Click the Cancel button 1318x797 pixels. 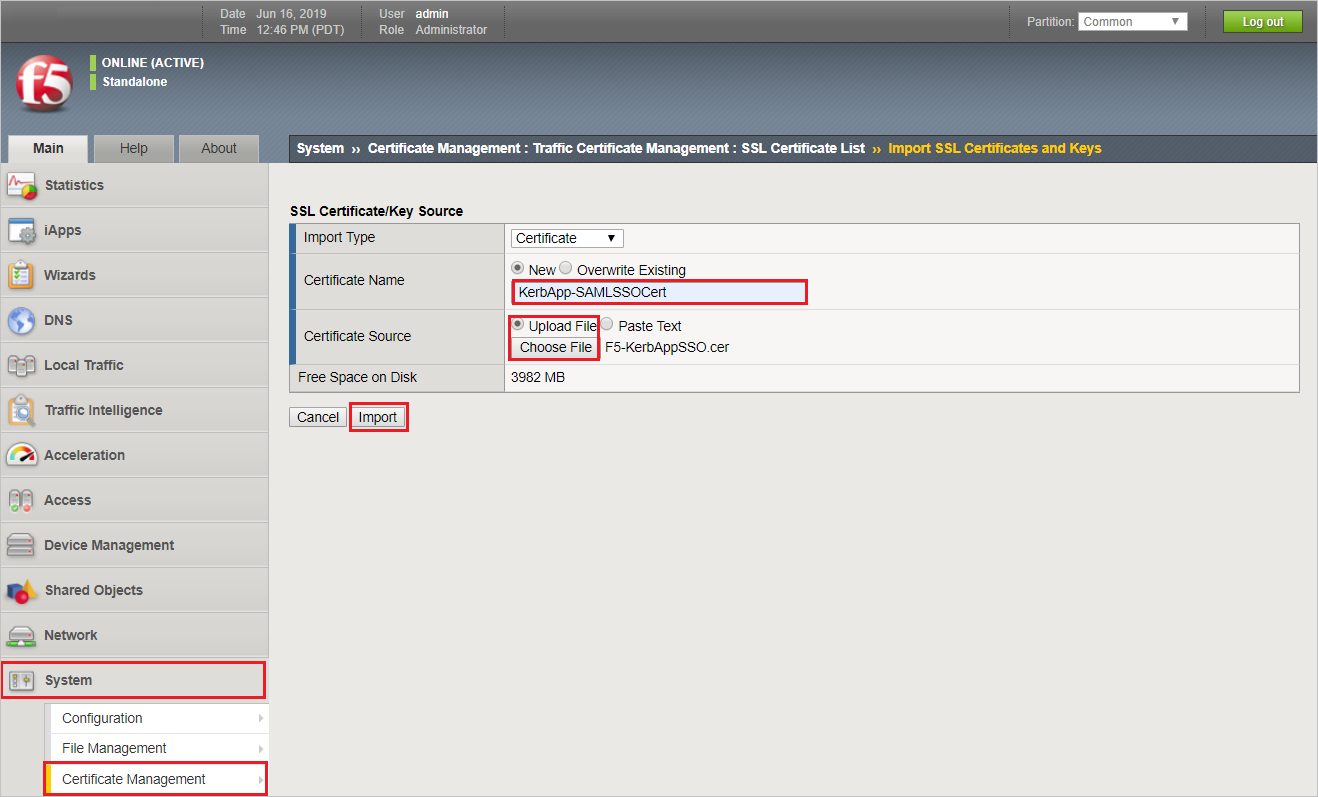[x=318, y=417]
